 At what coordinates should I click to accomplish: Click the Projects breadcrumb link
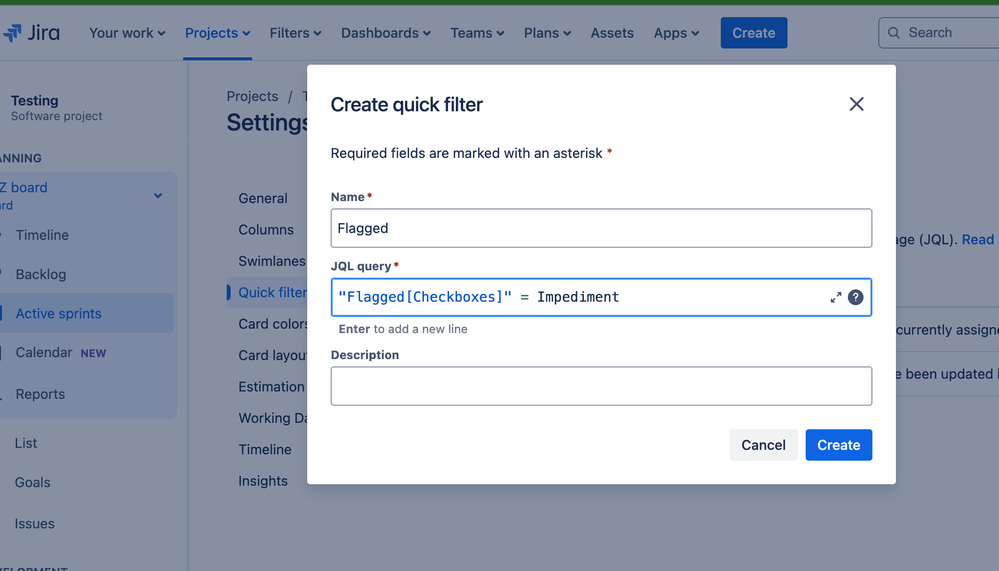(x=252, y=96)
